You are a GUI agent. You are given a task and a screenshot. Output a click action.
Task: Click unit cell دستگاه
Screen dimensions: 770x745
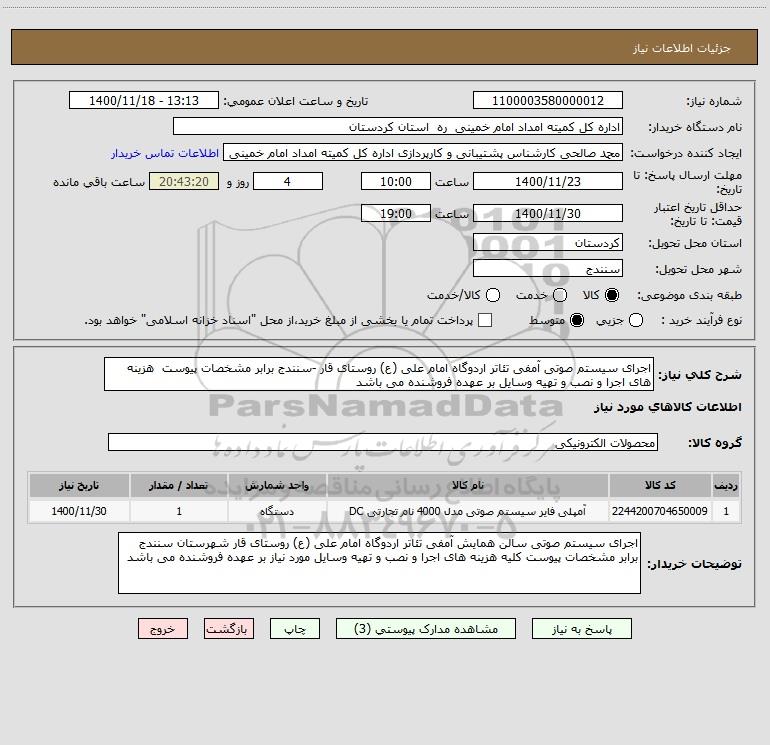[x=277, y=511]
